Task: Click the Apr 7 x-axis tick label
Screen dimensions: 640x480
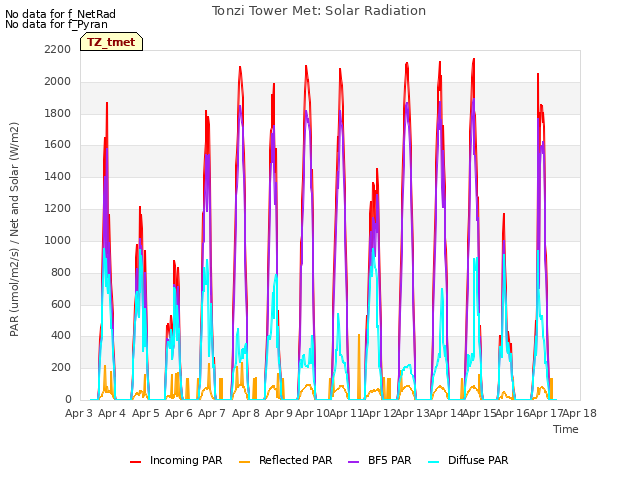Action: tap(212, 413)
